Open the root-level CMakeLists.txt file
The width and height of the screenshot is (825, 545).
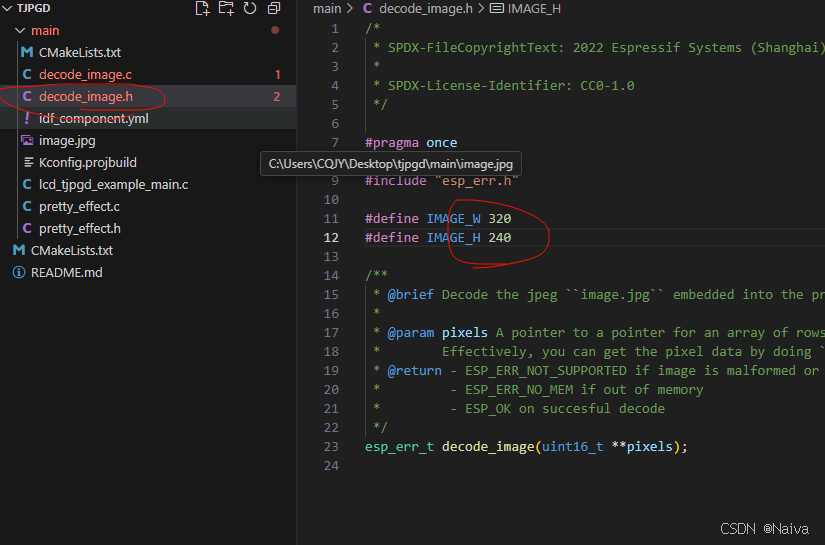[x=72, y=250]
